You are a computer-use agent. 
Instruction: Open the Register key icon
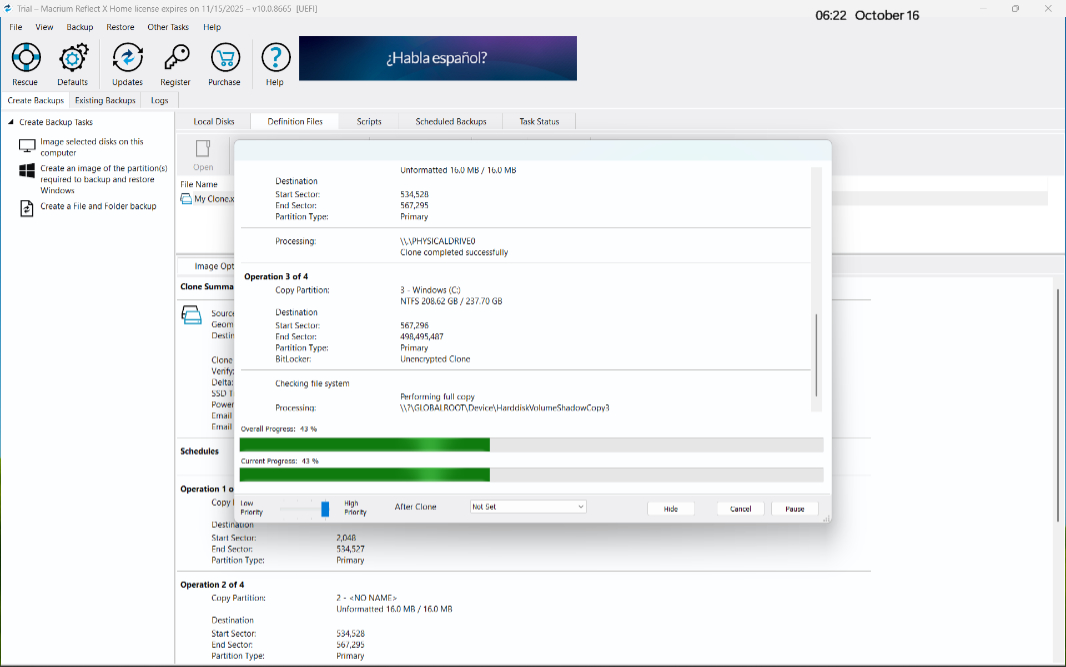[x=176, y=58]
